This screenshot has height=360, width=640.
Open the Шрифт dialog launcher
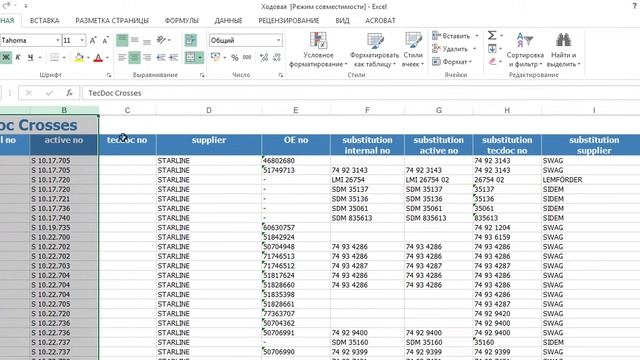(x=109, y=75)
